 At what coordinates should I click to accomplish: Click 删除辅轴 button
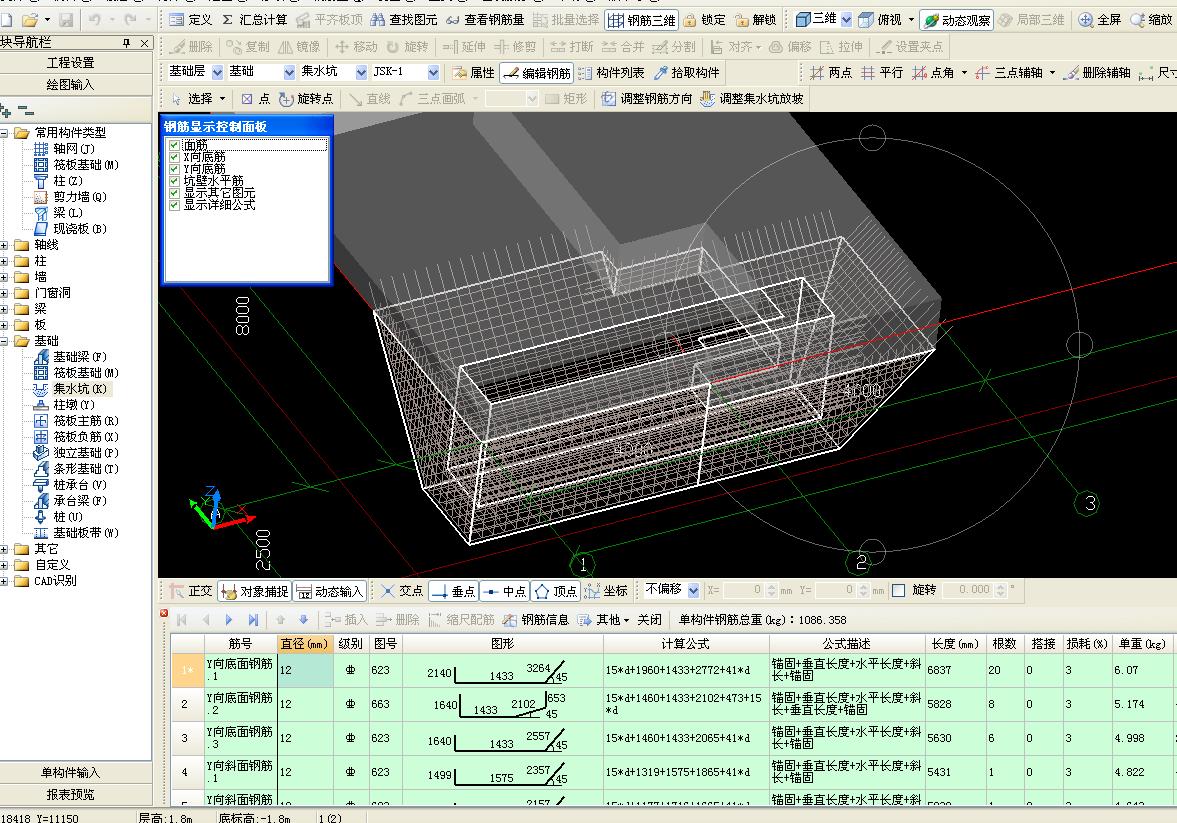click(x=1097, y=73)
